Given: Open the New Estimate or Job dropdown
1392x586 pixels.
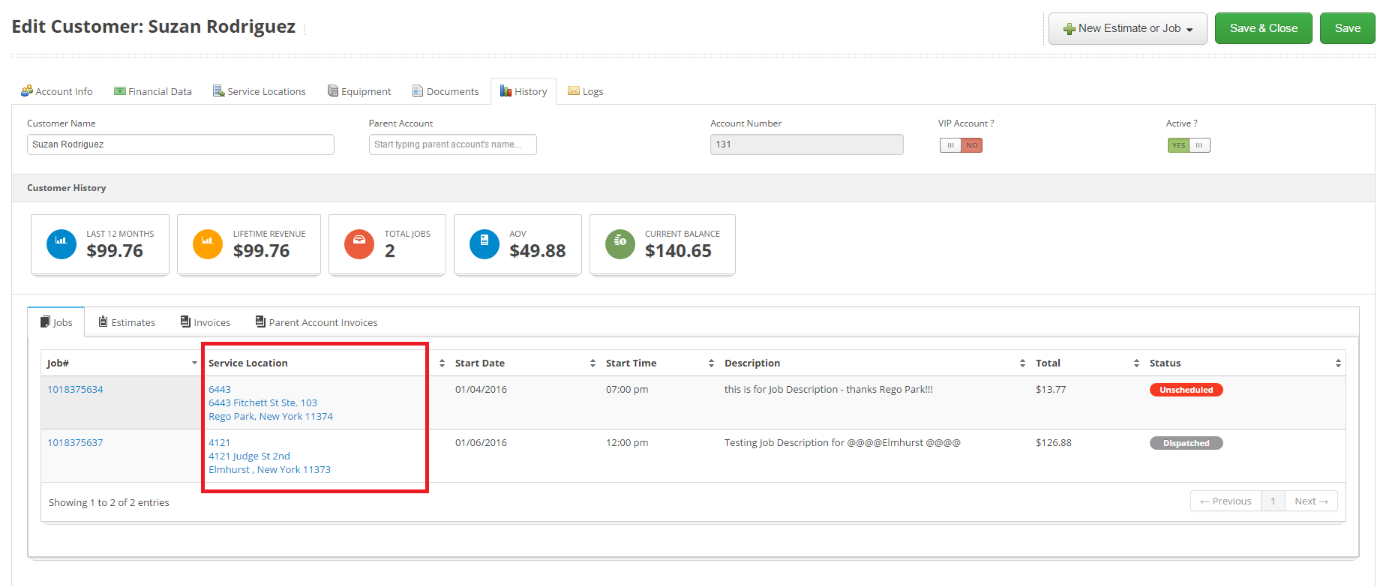Looking at the screenshot, I should (1128, 28).
